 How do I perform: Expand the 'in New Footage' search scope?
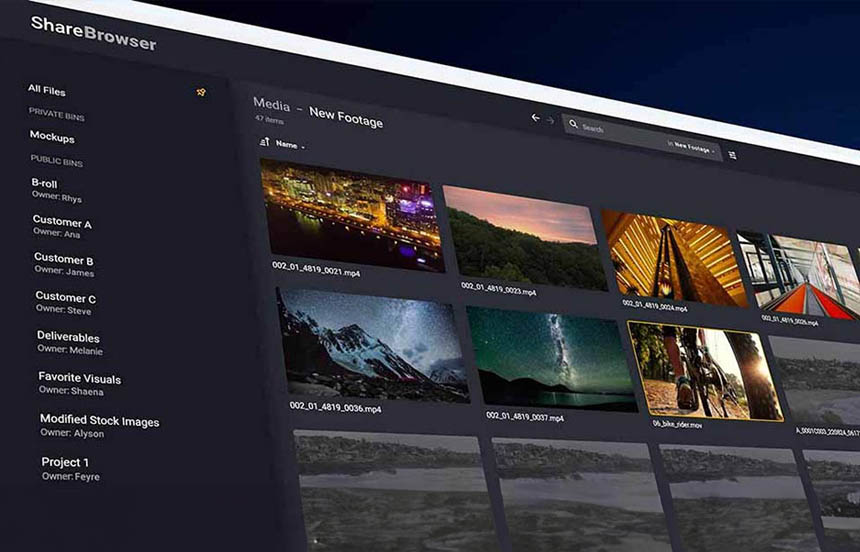(x=692, y=147)
